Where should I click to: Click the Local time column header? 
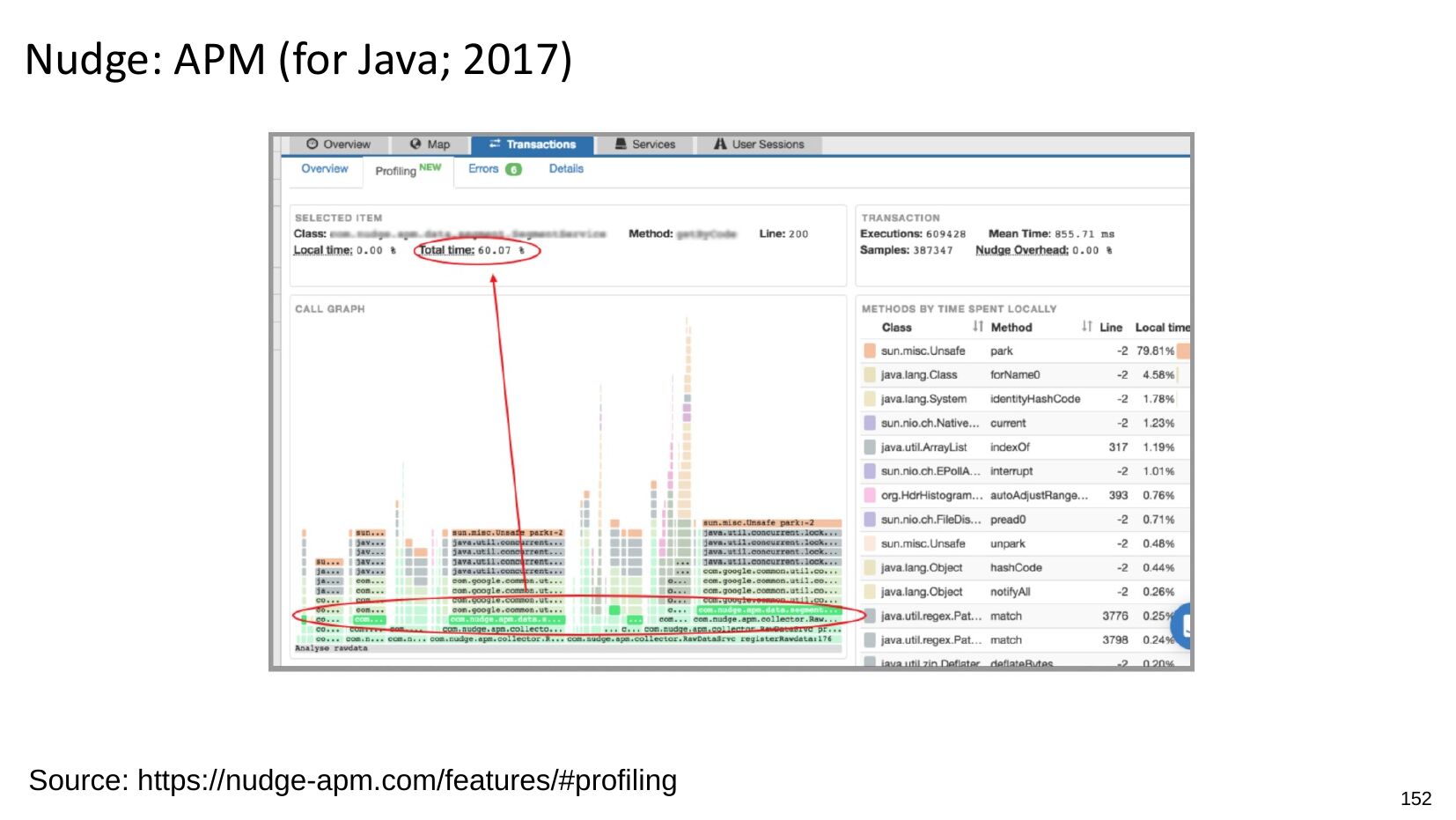point(1161,328)
